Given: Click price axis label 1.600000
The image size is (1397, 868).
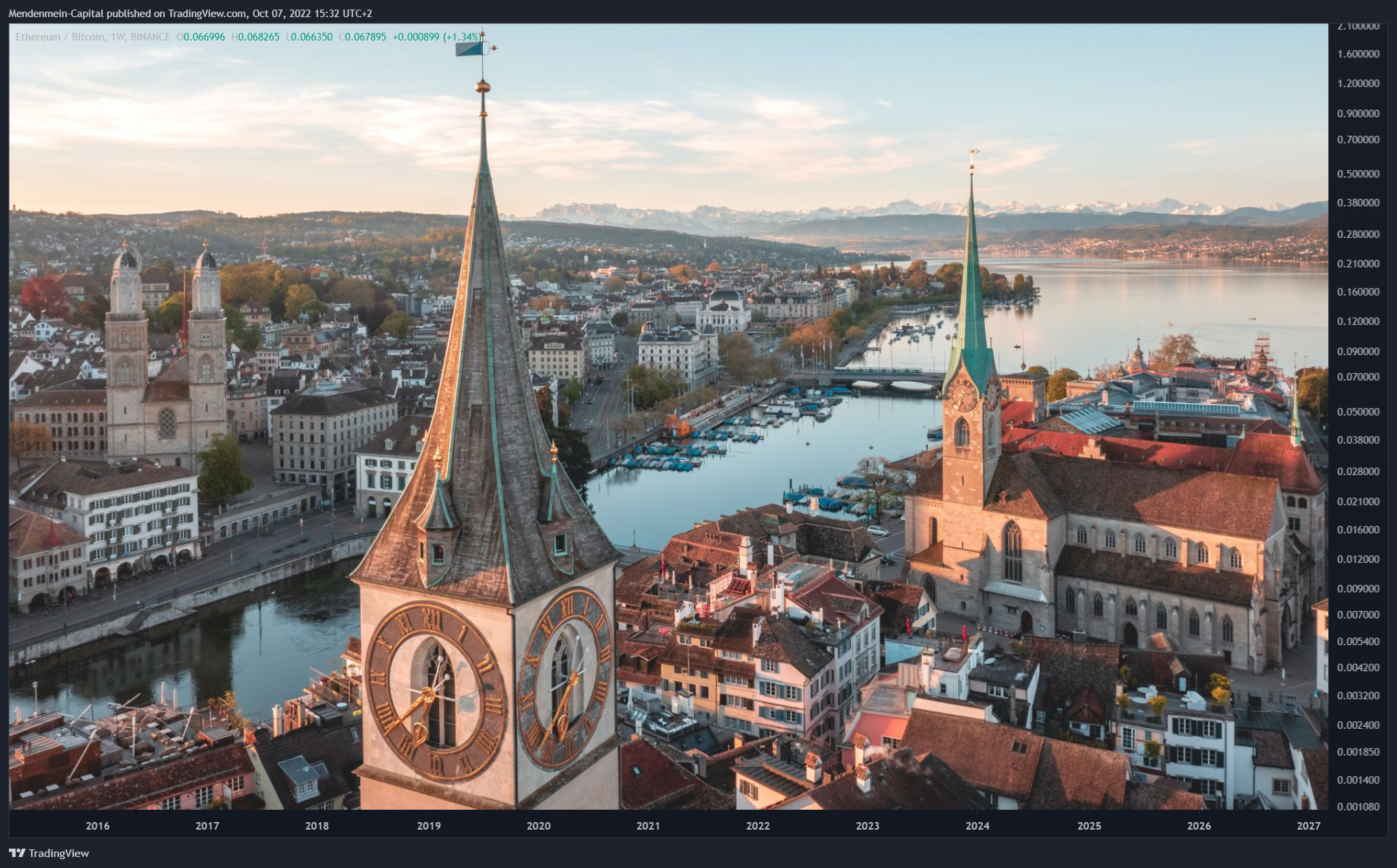Looking at the screenshot, I should coord(1358,53).
